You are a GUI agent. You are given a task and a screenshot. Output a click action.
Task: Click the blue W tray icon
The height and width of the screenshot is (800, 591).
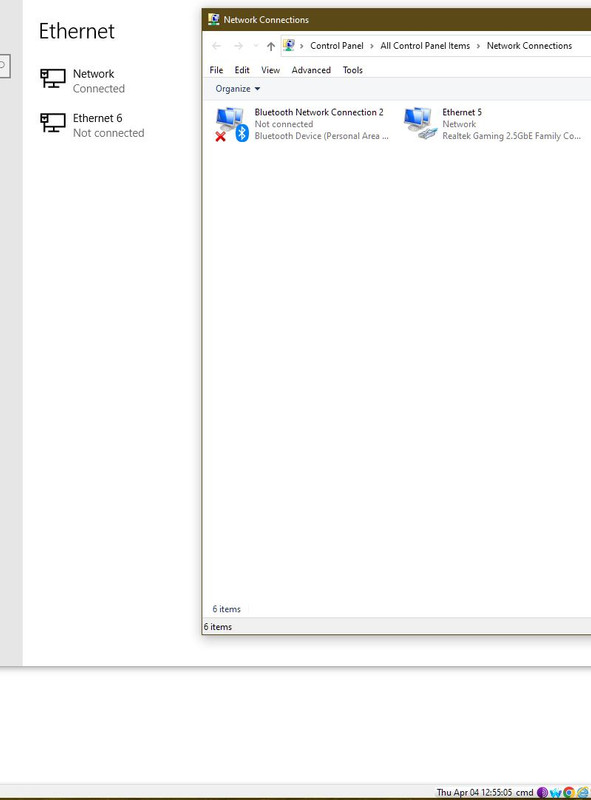(x=555, y=793)
